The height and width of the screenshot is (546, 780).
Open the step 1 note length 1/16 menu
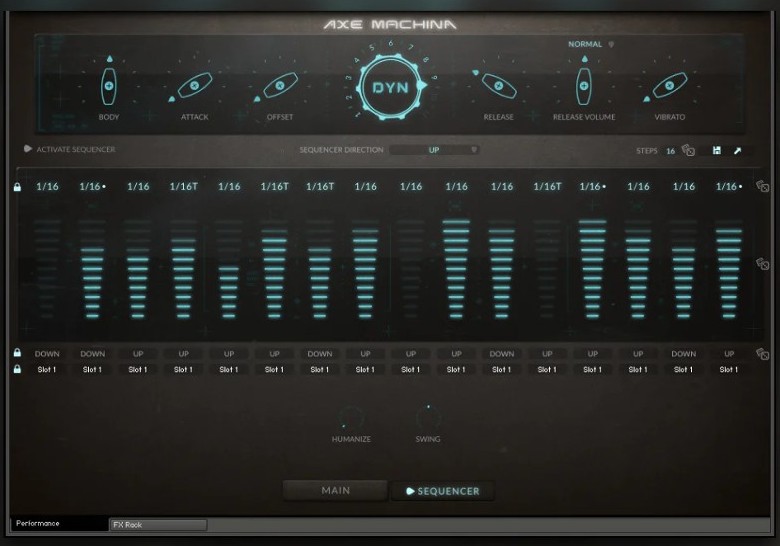coord(47,186)
